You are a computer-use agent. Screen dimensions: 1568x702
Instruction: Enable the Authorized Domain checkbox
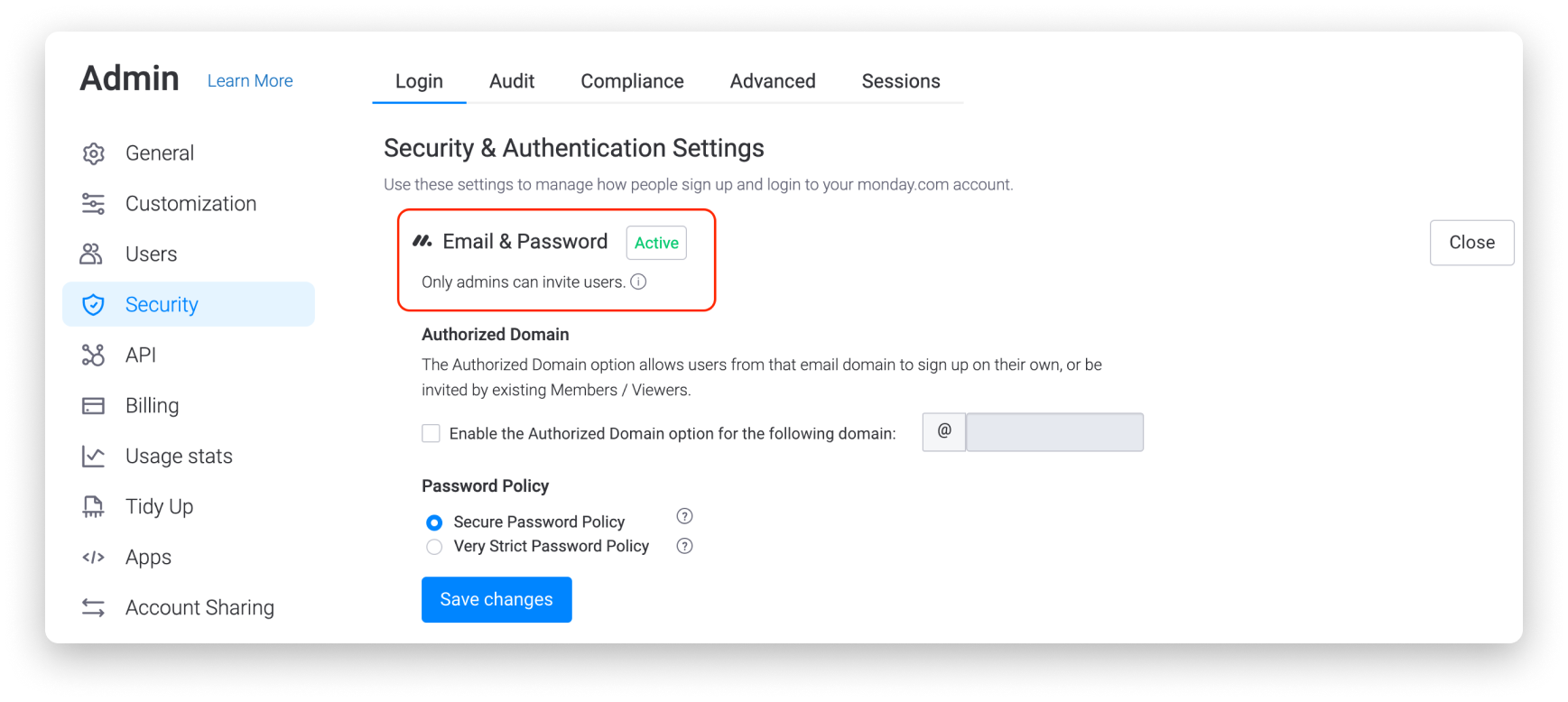click(x=431, y=434)
